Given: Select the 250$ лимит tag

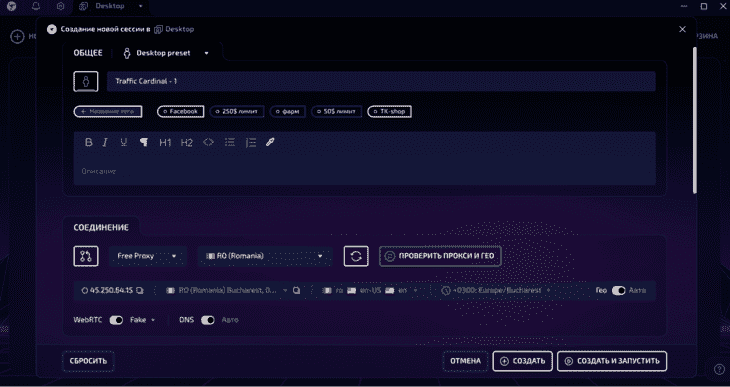Looking at the screenshot, I should click(237, 112).
